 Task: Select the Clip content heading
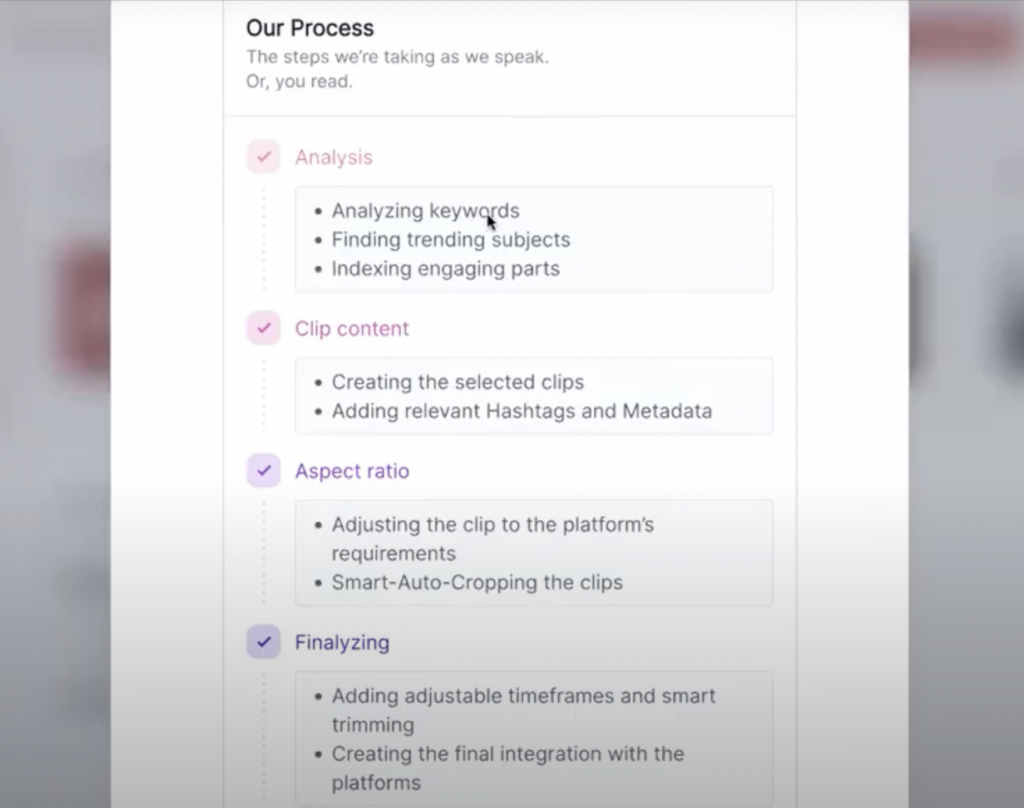pyautogui.click(x=351, y=329)
